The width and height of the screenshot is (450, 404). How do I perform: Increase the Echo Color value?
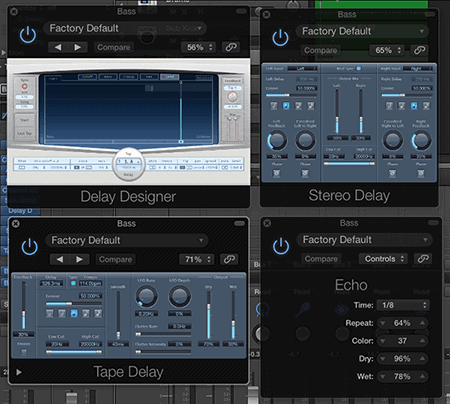click(x=422, y=341)
